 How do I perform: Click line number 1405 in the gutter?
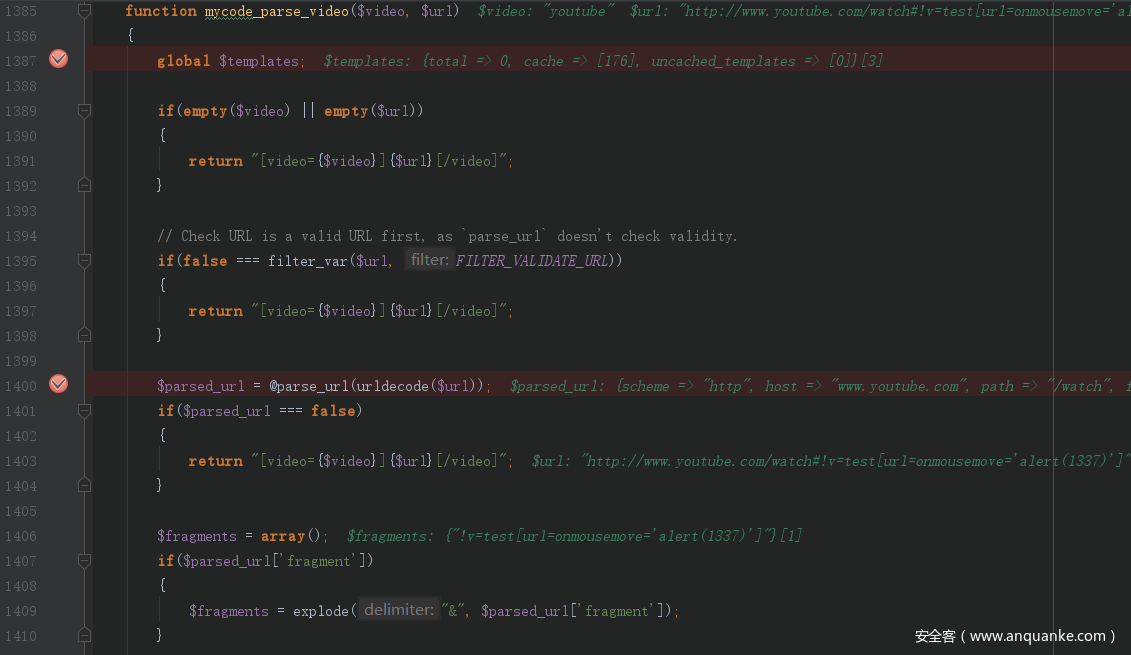tap(20, 511)
